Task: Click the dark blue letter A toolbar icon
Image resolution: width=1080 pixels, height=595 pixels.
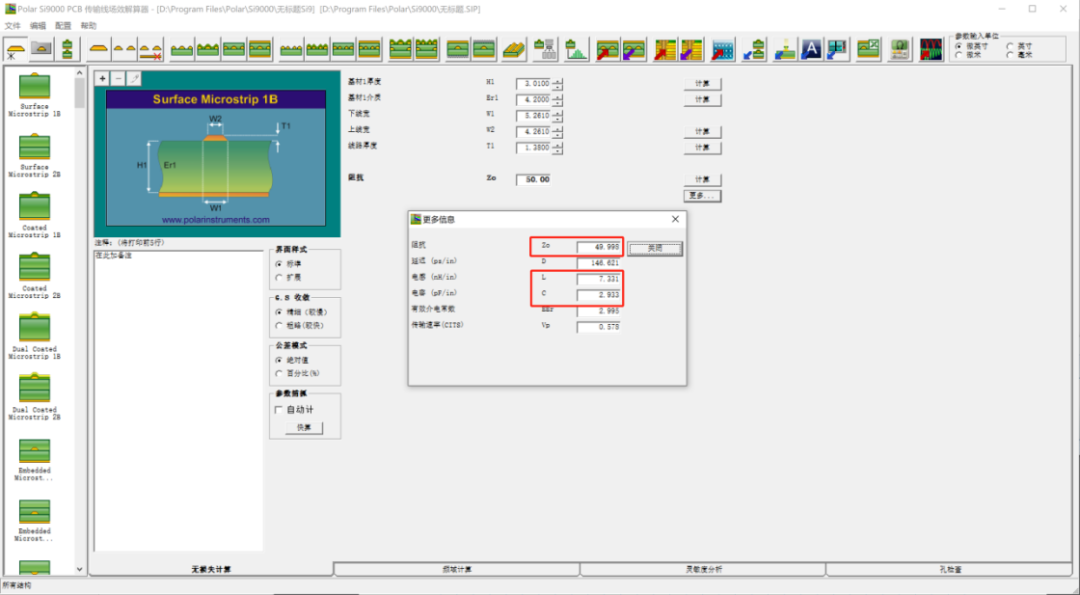Action: click(811, 50)
